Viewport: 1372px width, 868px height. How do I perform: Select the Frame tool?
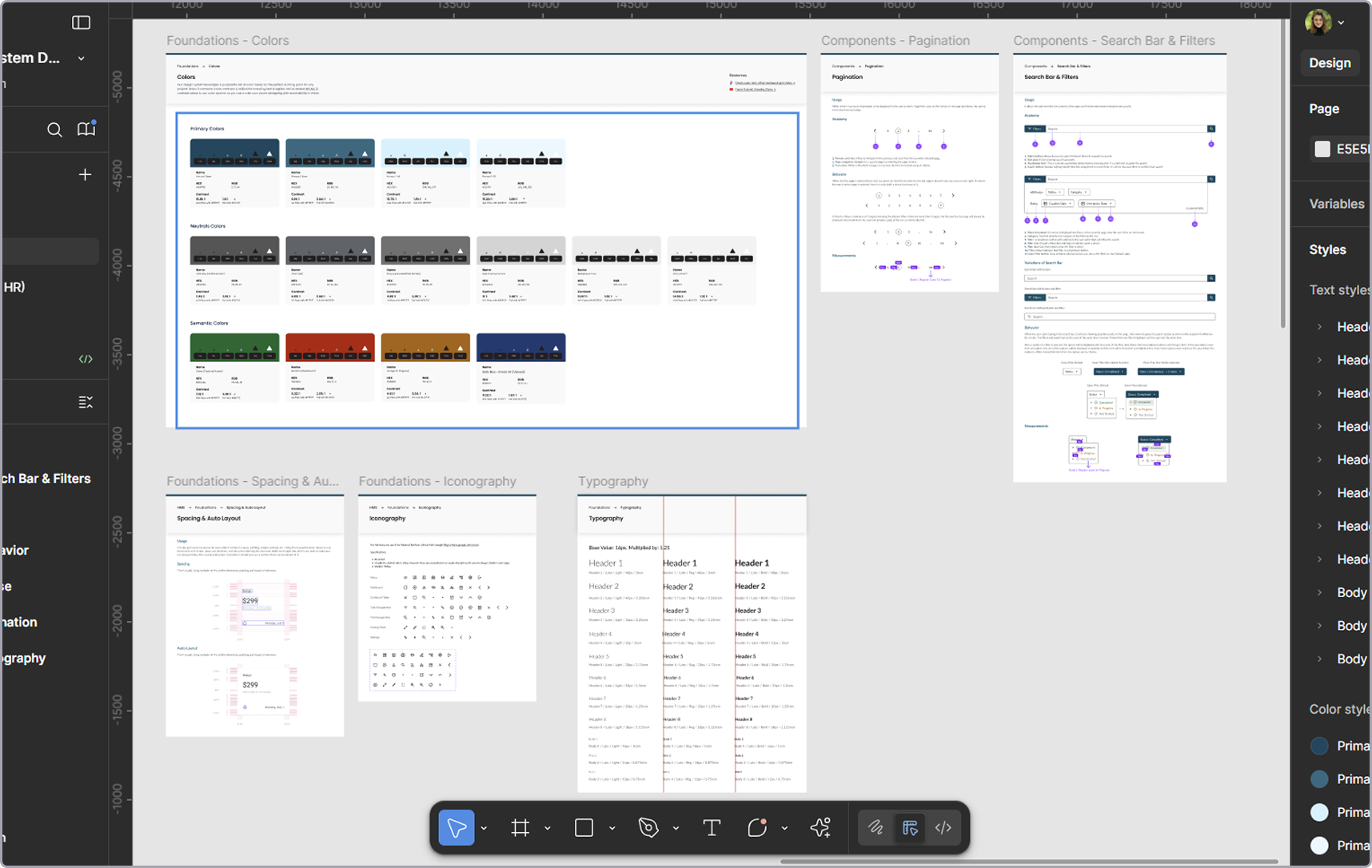[x=520, y=828]
